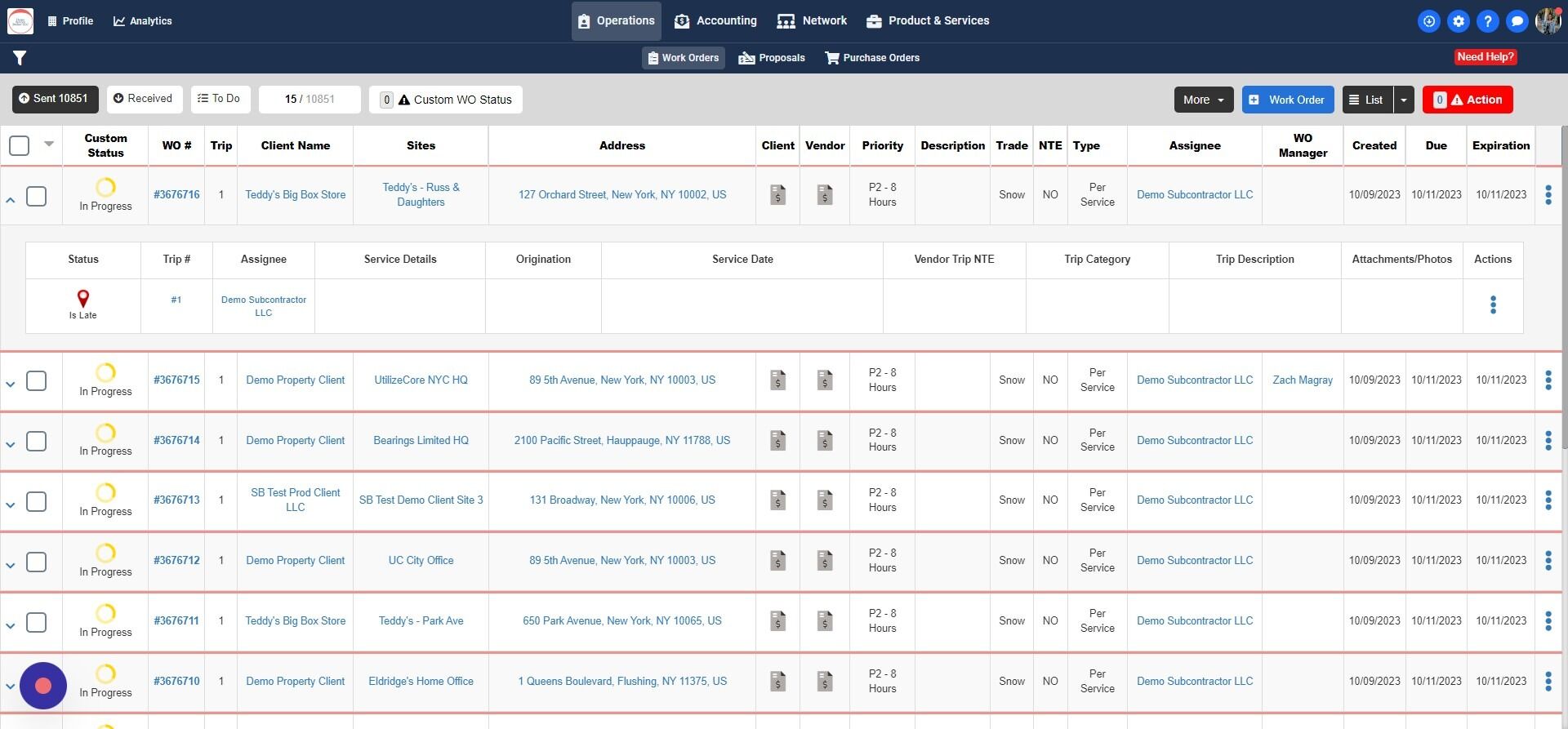Toggle the select-all header checkbox

pyautogui.click(x=20, y=146)
